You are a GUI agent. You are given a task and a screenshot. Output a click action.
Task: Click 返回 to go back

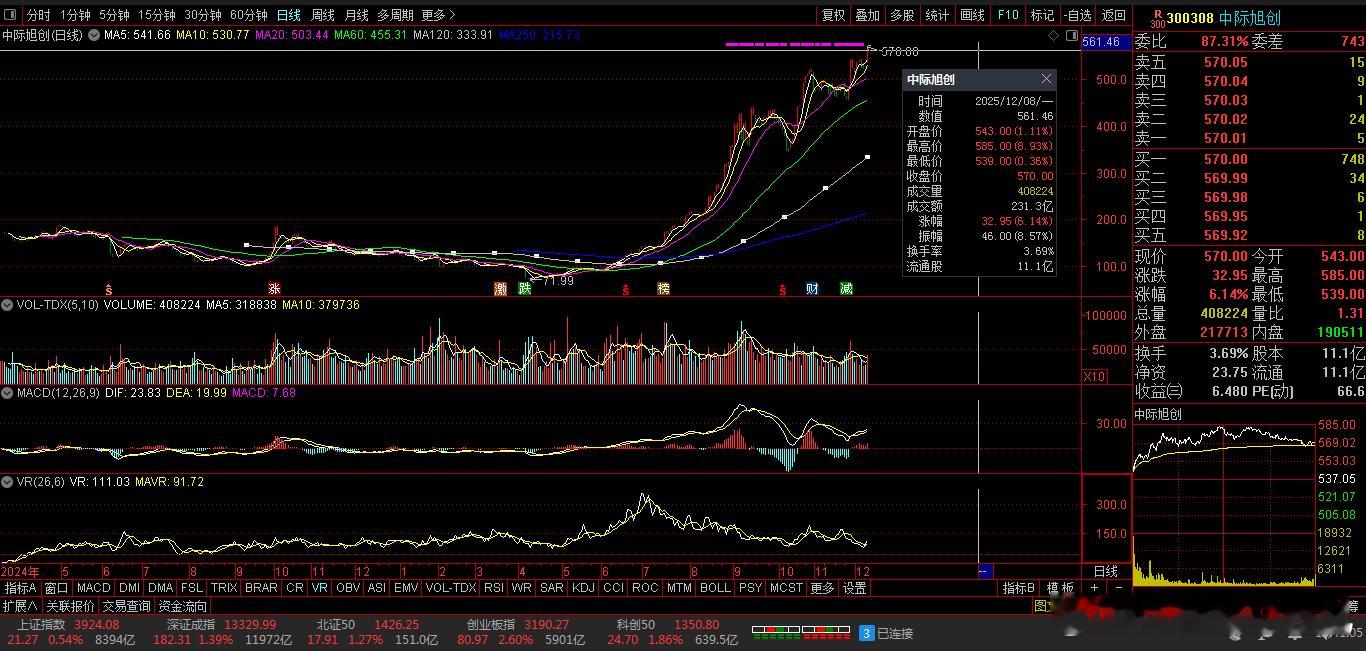(1113, 15)
